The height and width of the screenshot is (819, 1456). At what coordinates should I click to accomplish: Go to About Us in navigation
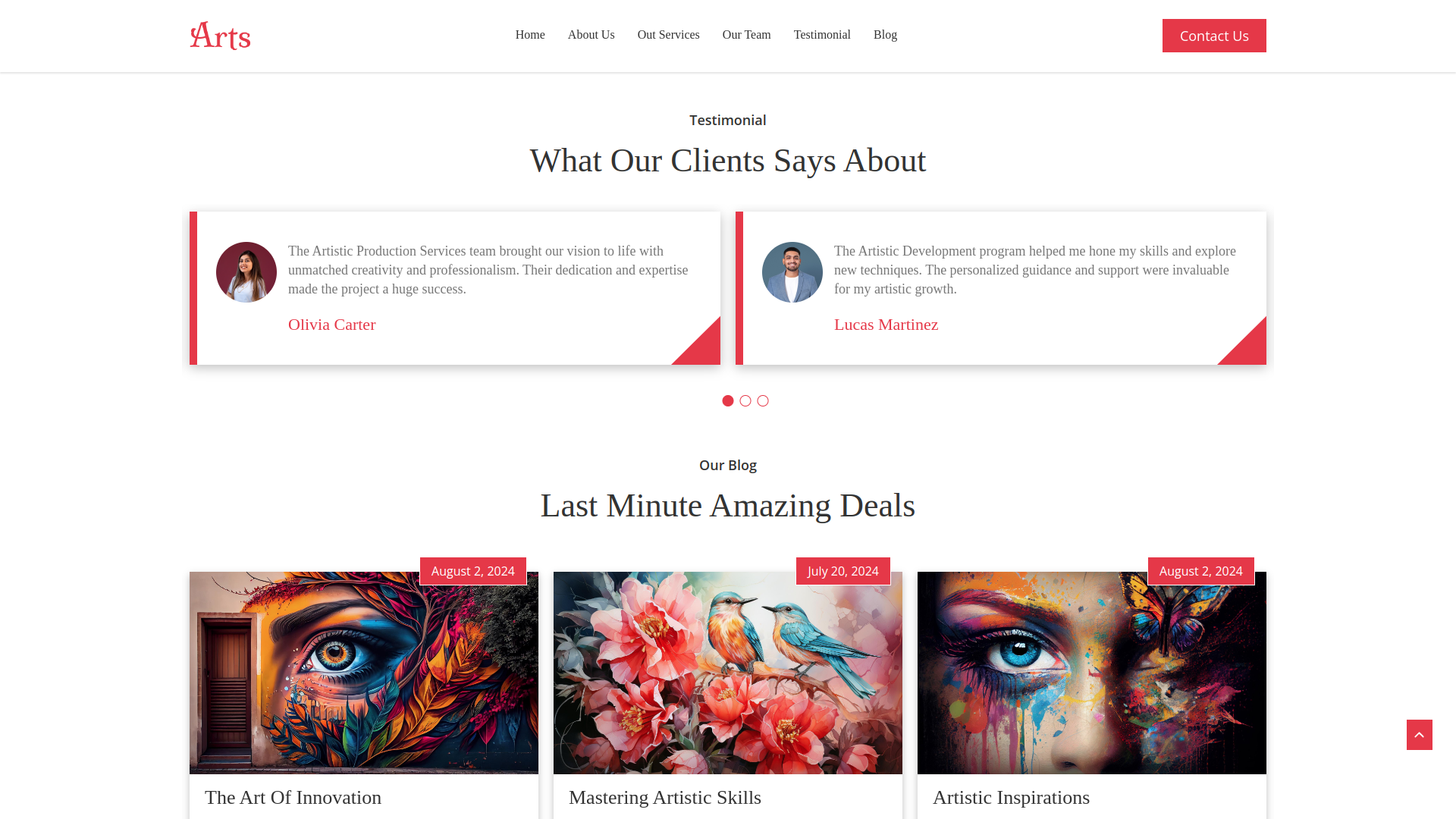tap(591, 35)
